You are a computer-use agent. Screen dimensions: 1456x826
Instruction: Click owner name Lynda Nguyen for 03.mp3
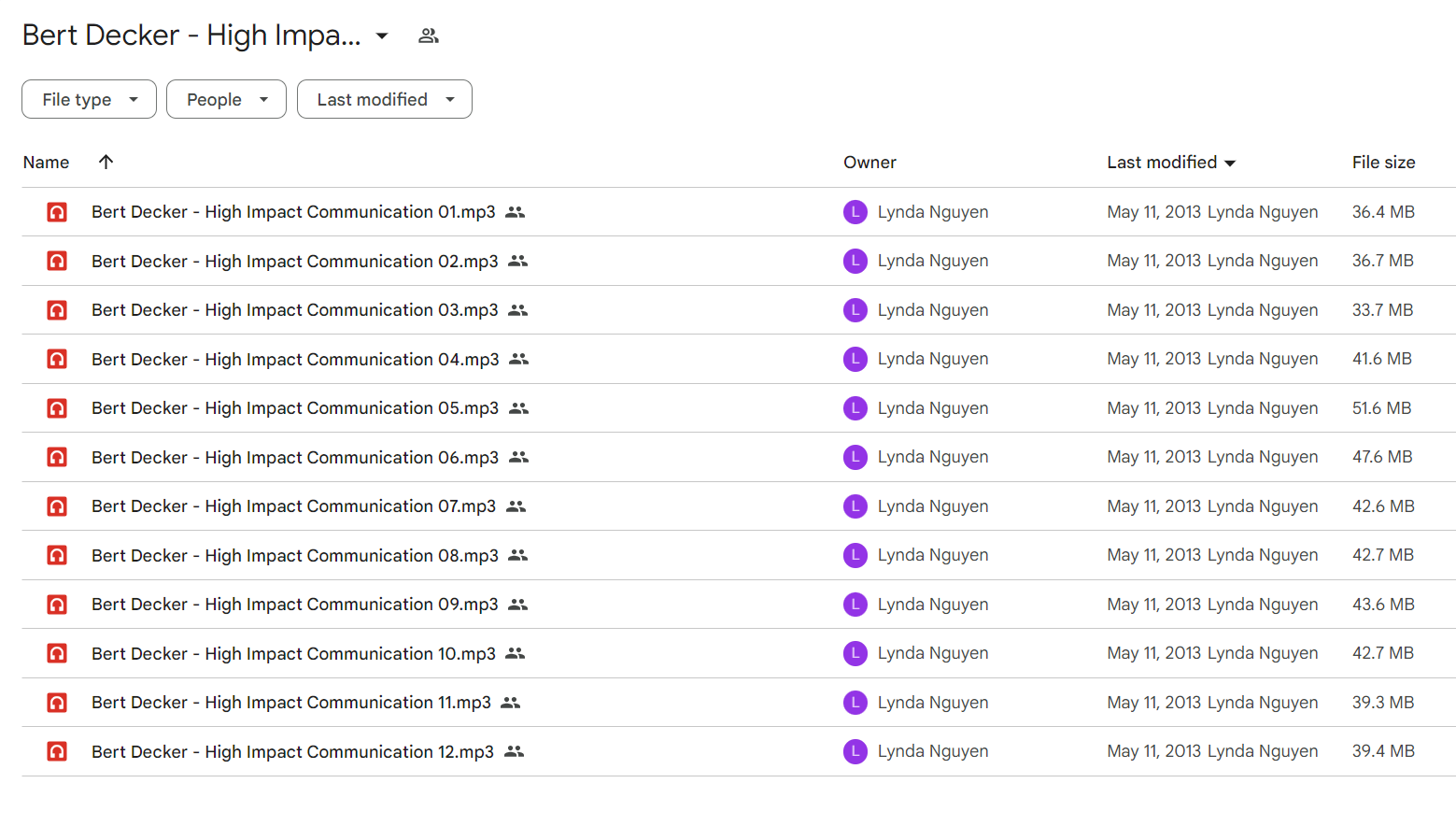point(933,310)
